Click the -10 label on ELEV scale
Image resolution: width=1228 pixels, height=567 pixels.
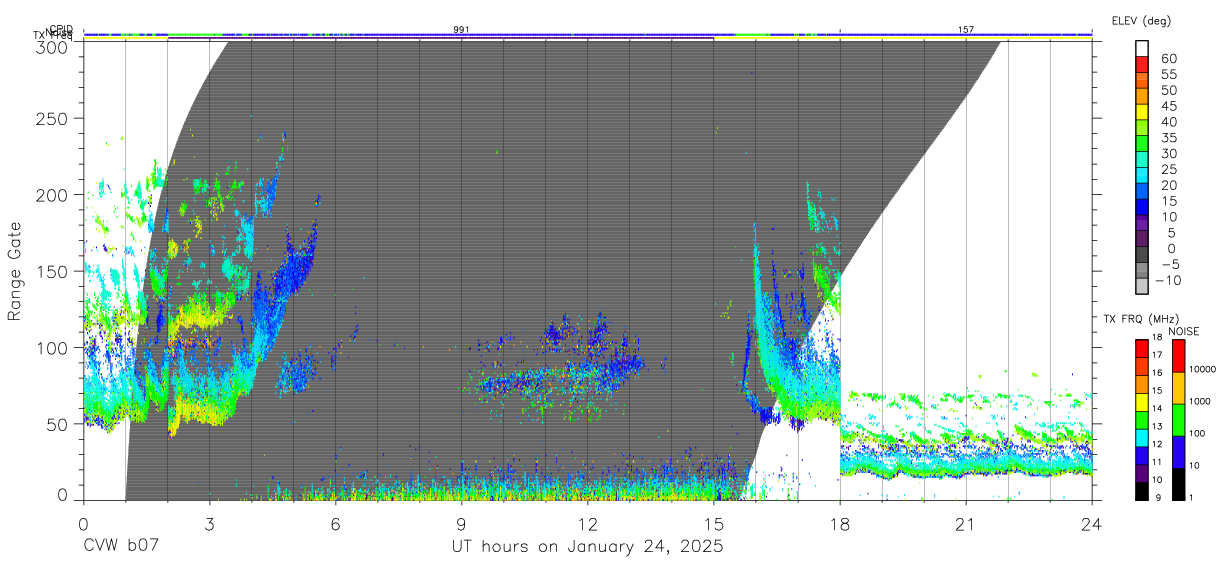[1168, 280]
